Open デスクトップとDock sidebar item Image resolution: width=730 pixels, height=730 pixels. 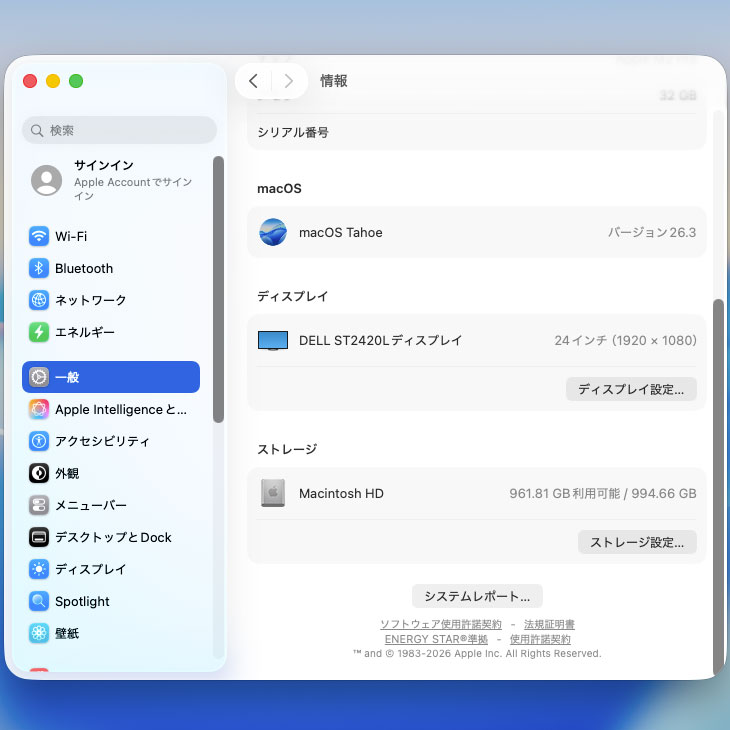[x=113, y=537]
